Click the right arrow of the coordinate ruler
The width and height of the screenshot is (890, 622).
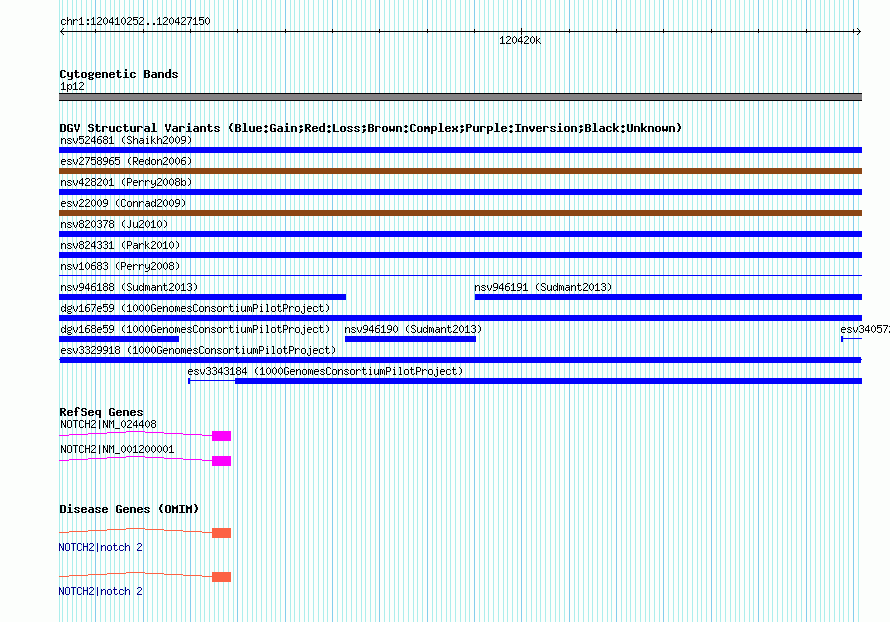tap(858, 32)
